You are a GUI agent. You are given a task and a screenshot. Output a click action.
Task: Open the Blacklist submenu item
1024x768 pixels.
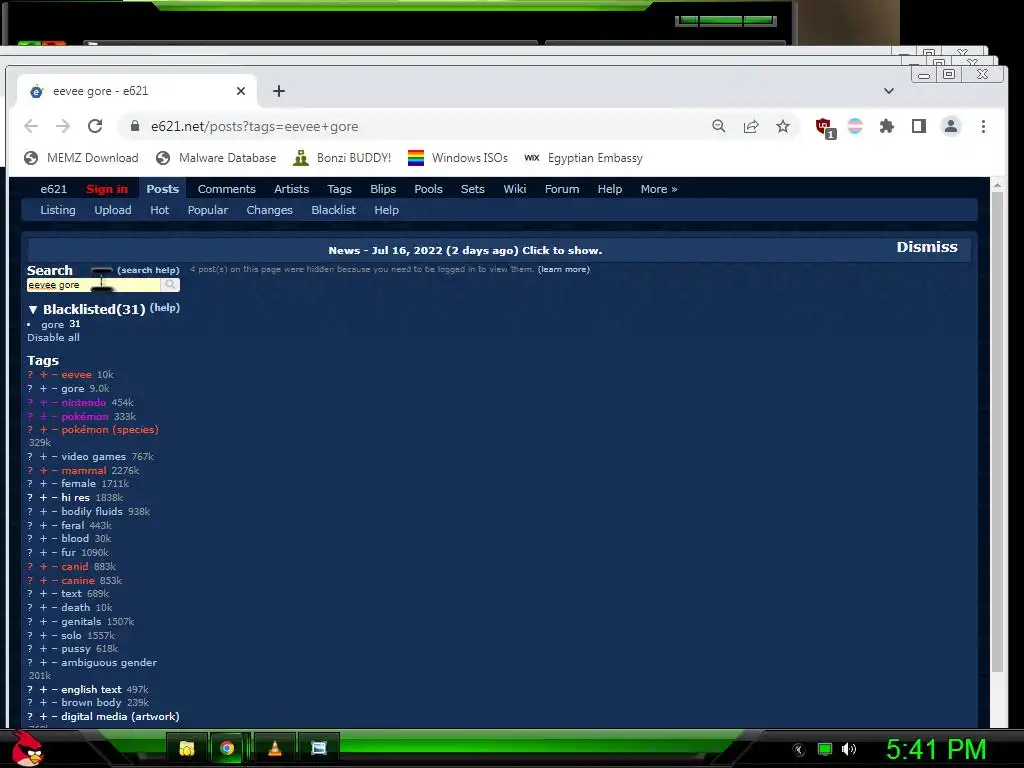333,210
